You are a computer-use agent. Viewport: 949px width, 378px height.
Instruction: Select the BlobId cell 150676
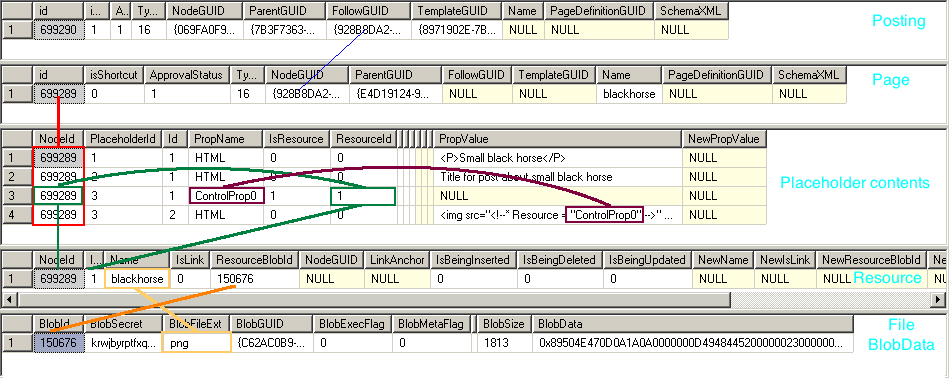58,343
